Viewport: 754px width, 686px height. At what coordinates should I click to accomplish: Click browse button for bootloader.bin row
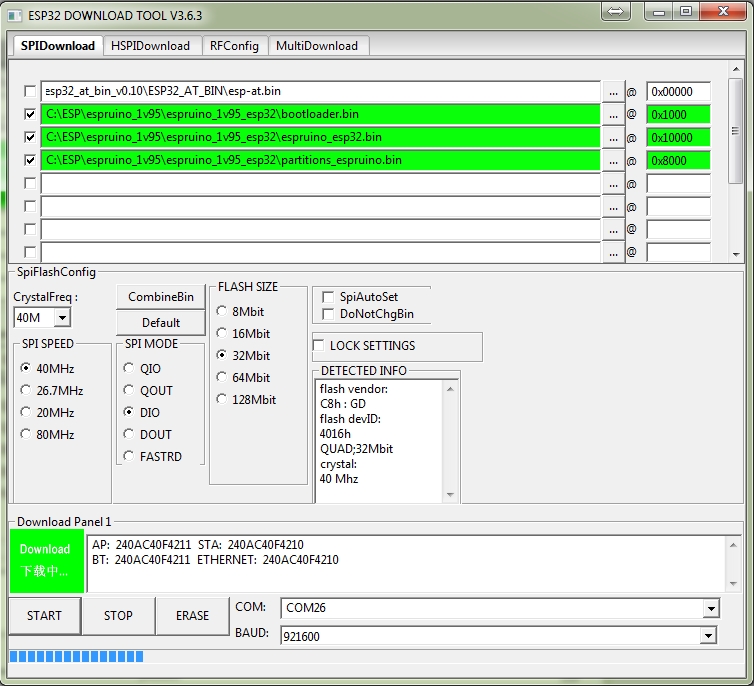coord(613,114)
